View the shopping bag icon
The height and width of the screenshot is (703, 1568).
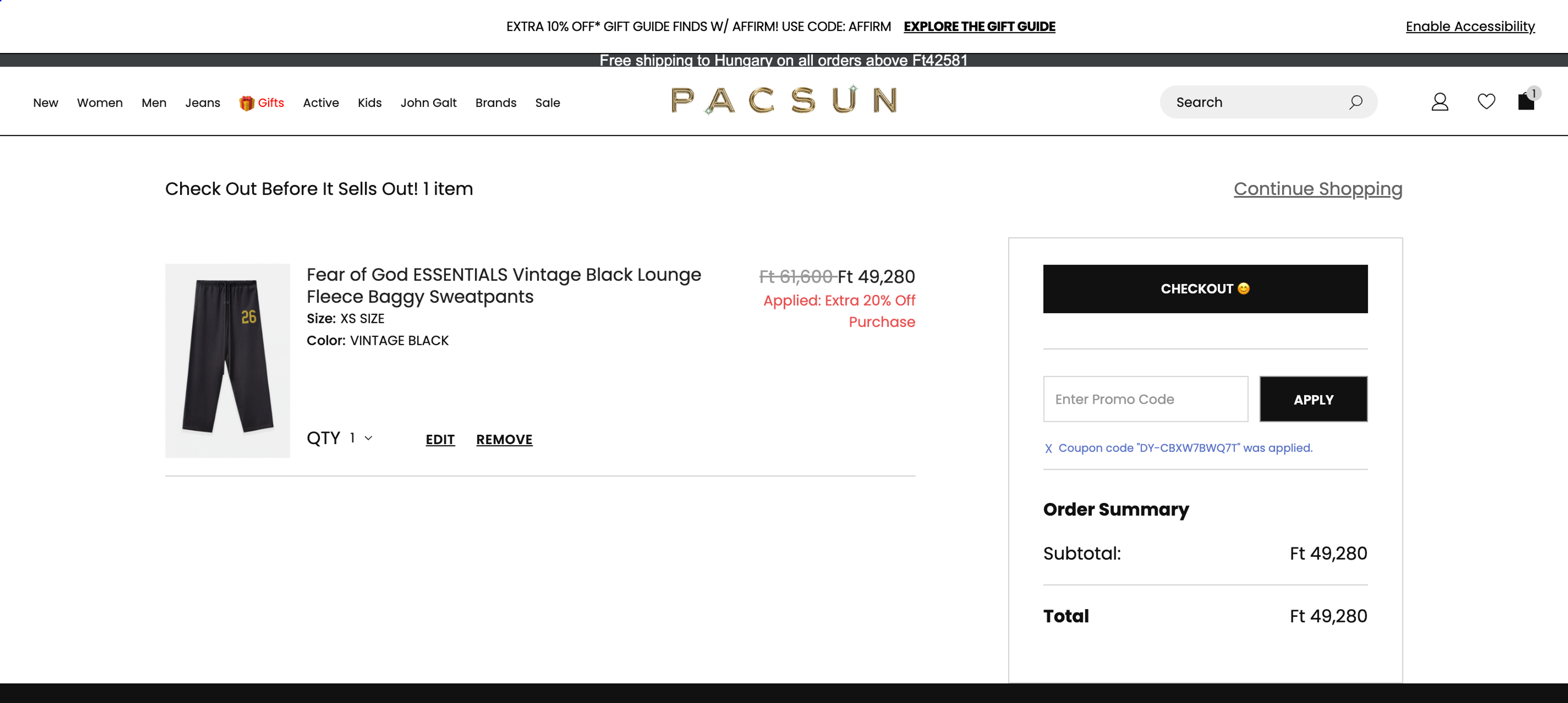click(x=1527, y=102)
